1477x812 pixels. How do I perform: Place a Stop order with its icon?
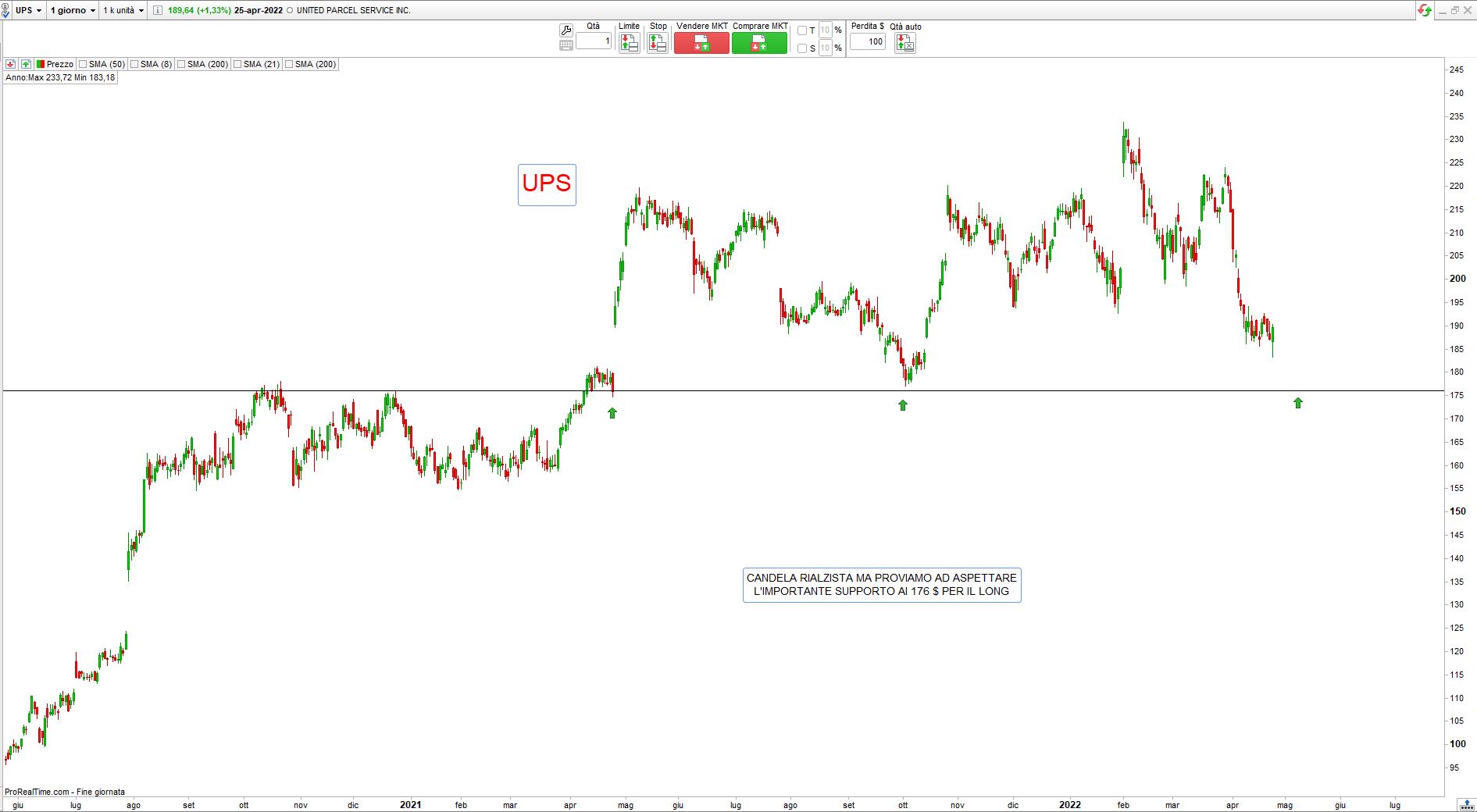pos(658,43)
